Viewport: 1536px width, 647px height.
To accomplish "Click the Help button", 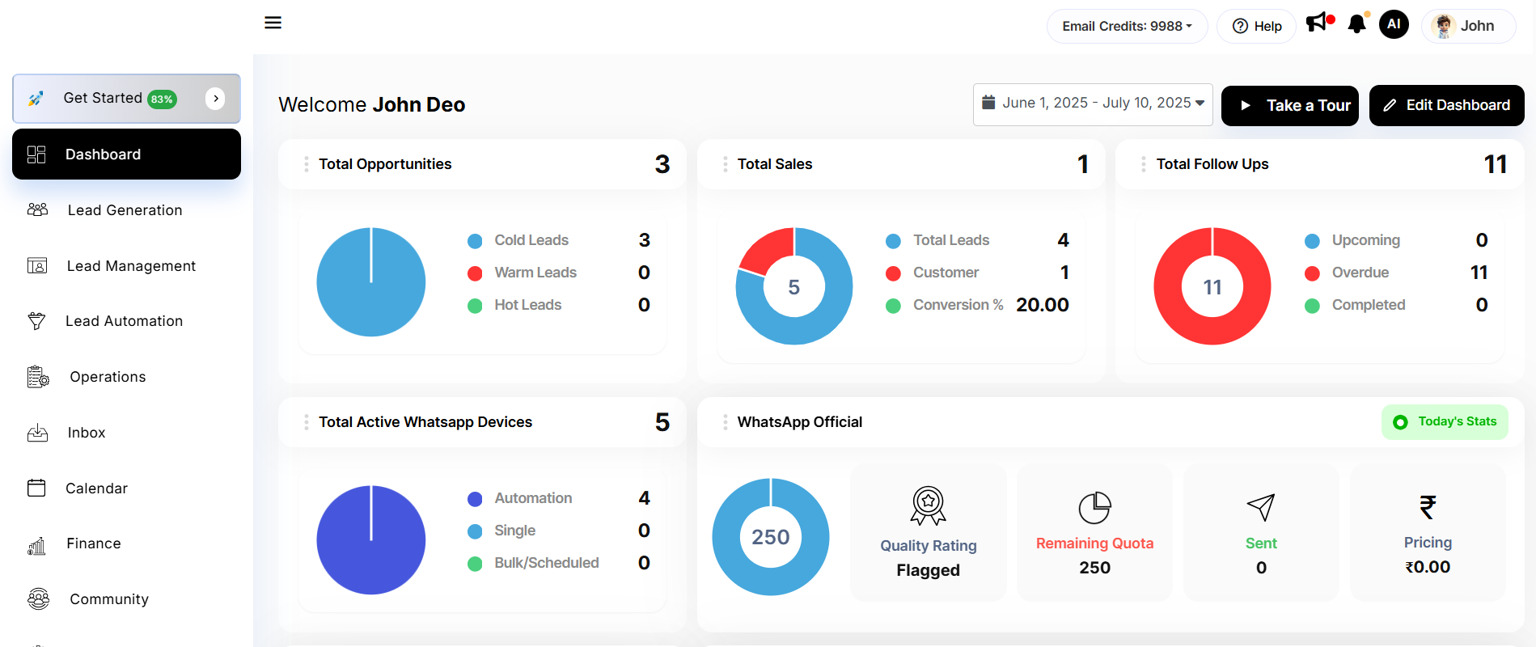I will tap(1256, 26).
